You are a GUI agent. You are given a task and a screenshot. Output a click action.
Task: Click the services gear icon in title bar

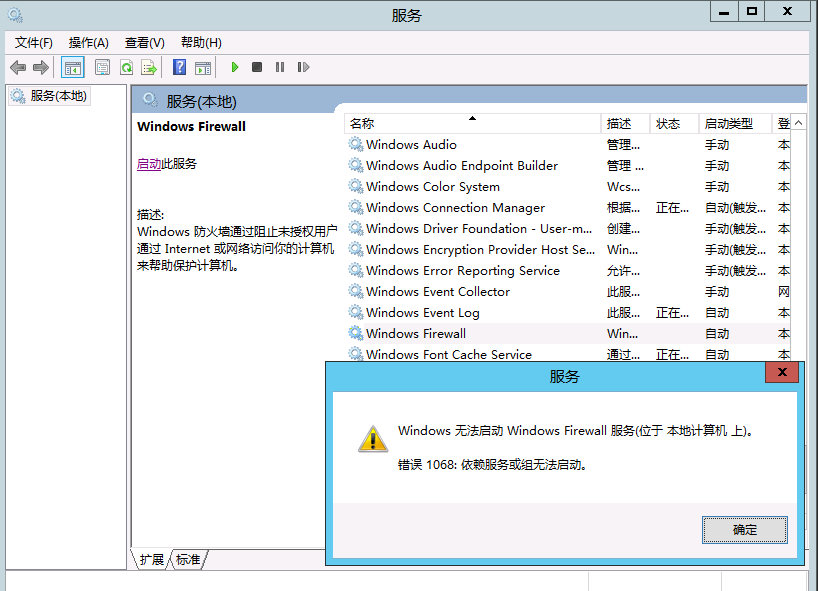(x=15, y=15)
